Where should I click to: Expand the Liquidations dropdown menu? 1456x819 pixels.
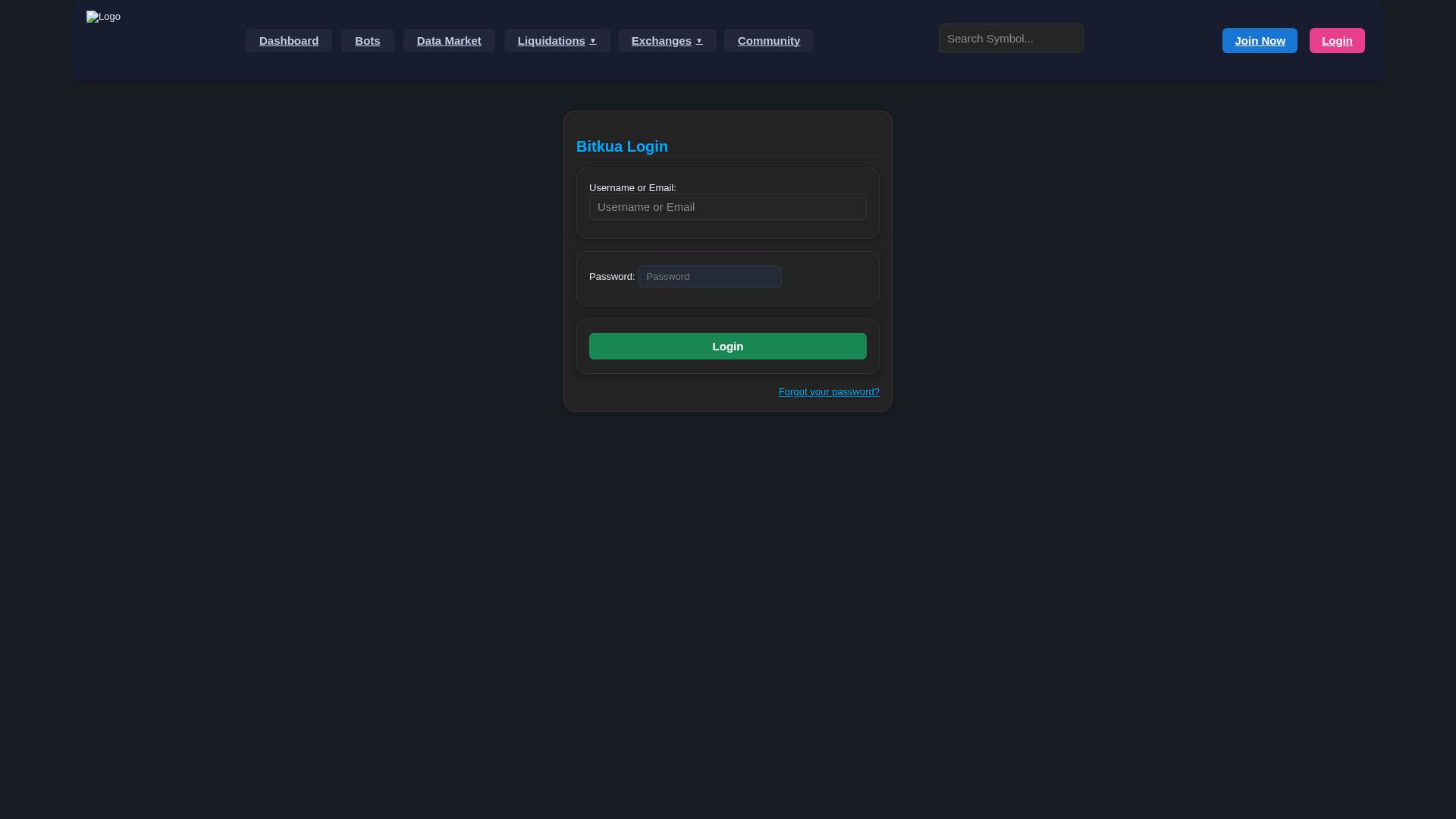pos(557,40)
